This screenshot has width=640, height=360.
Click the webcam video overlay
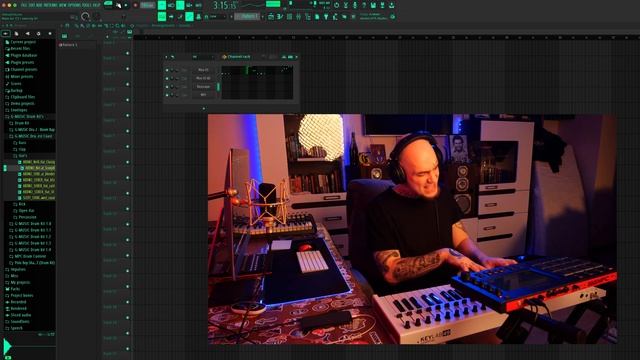(x=412, y=229)
